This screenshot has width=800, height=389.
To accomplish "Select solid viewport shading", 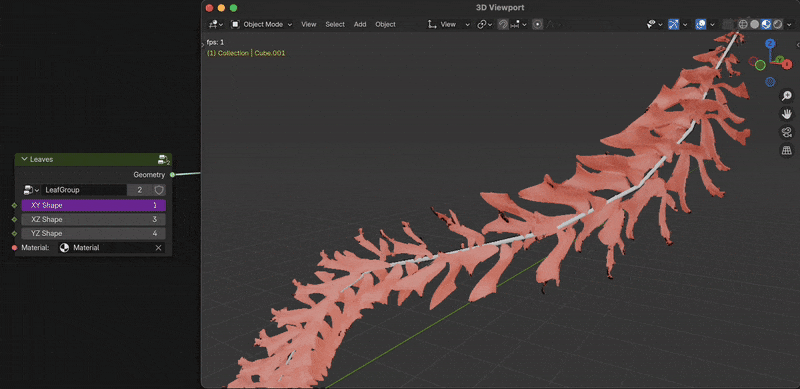I will point(755,24).
